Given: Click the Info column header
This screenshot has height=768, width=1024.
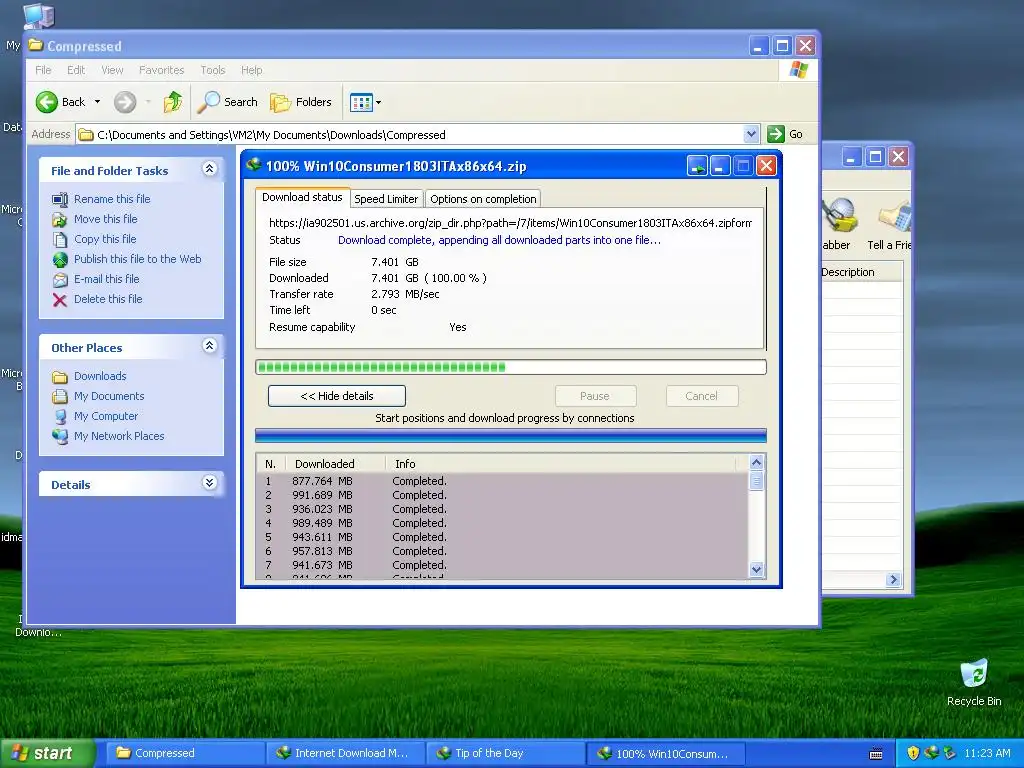Looking at the screenshot, I should click(x=562, y=464).
